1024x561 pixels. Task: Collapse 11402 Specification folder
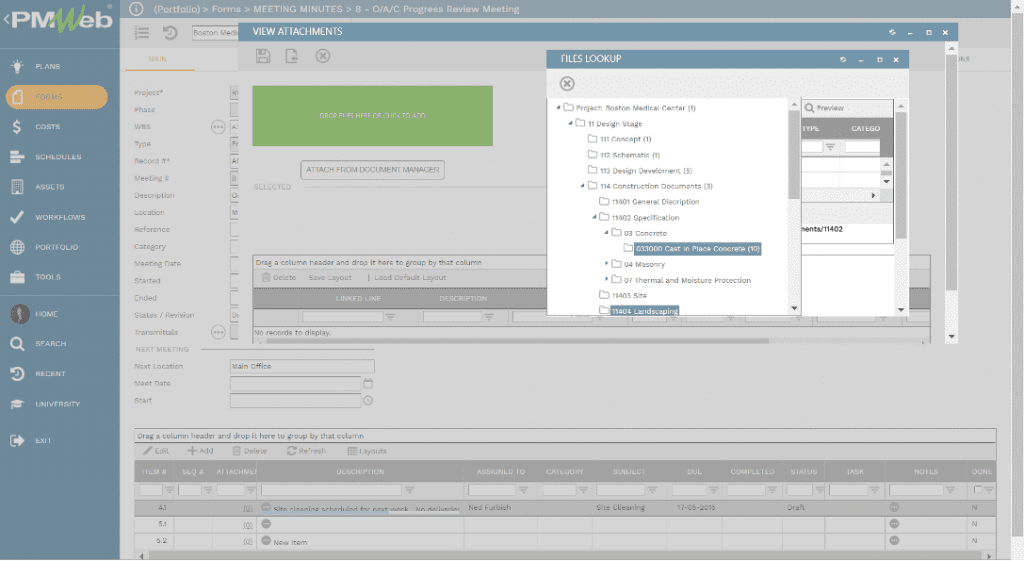point(594,217)
